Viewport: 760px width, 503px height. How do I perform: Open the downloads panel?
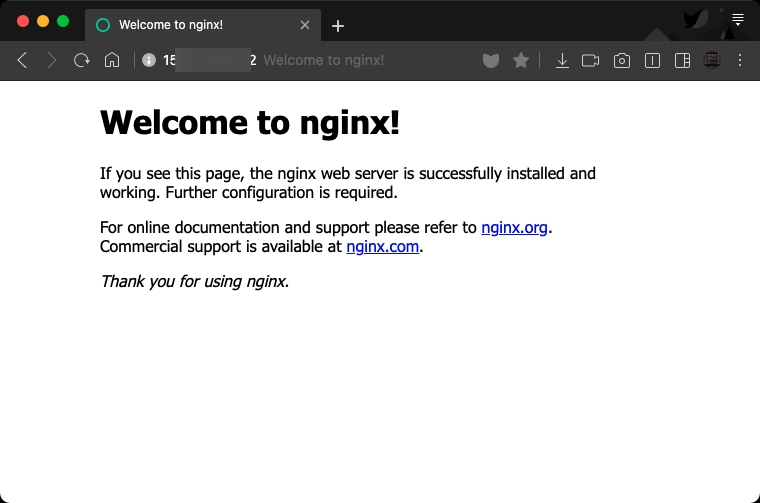(x=562, y=61)
